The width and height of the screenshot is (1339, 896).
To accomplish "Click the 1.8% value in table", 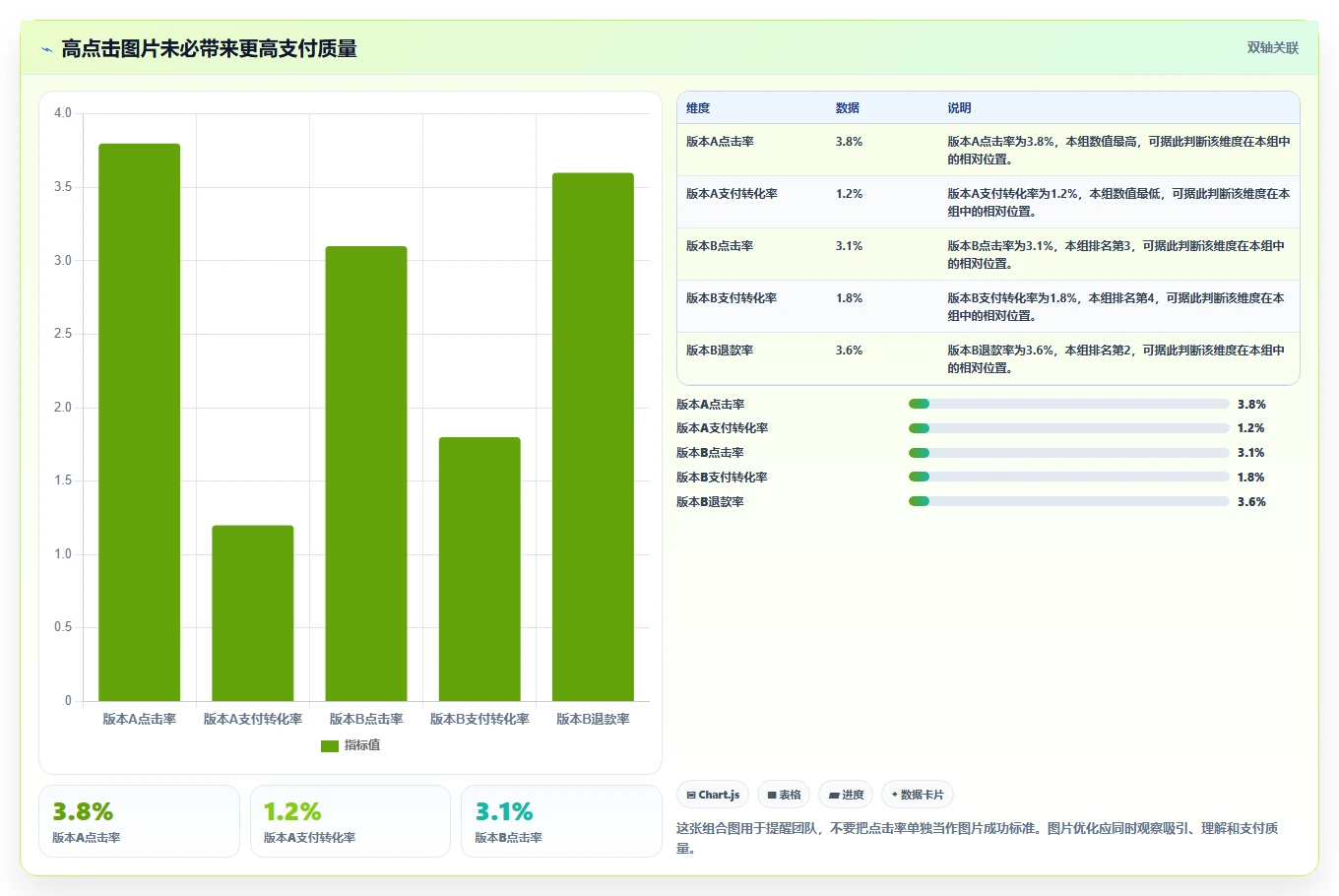I will pos(850,298).
